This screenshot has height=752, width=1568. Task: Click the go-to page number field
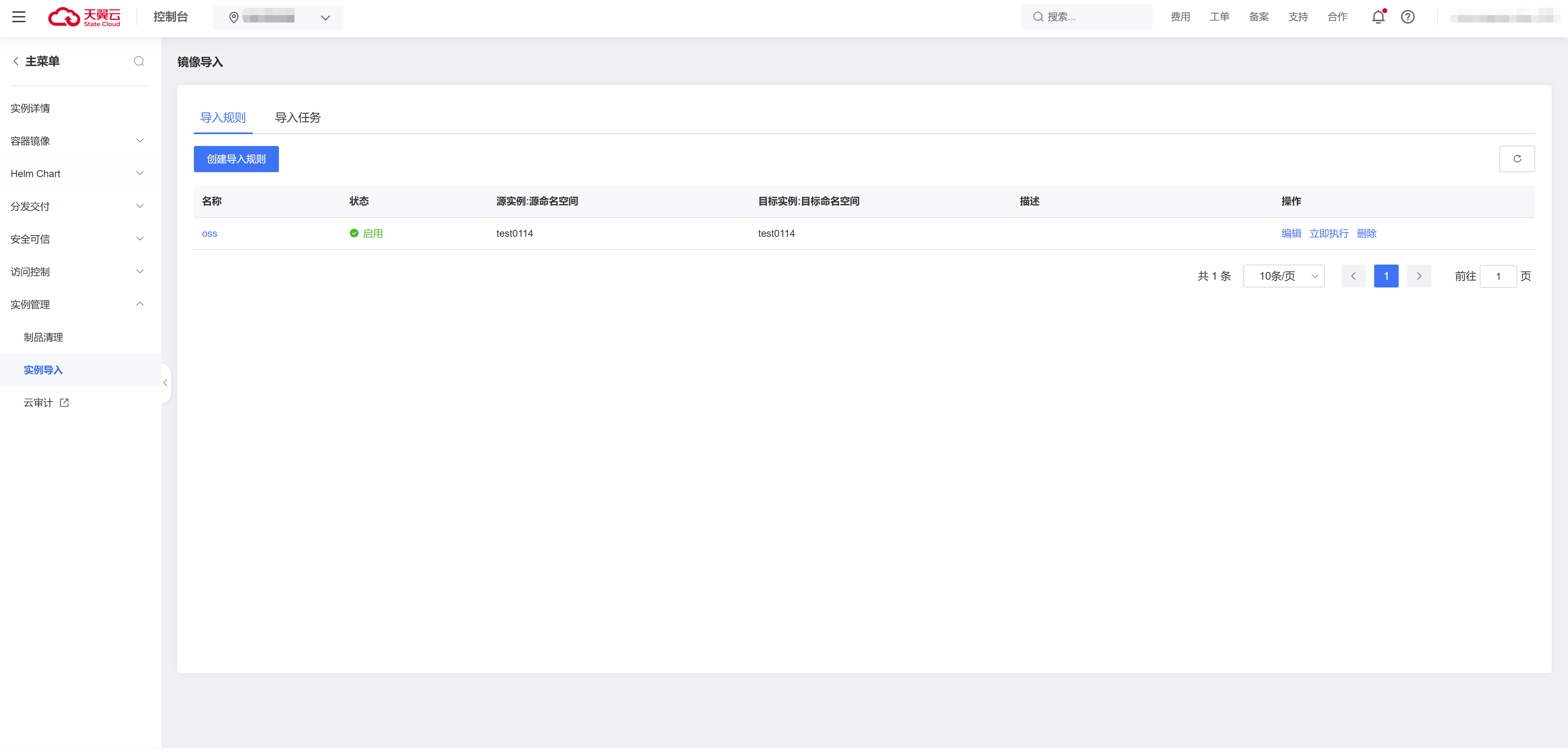1497,276
